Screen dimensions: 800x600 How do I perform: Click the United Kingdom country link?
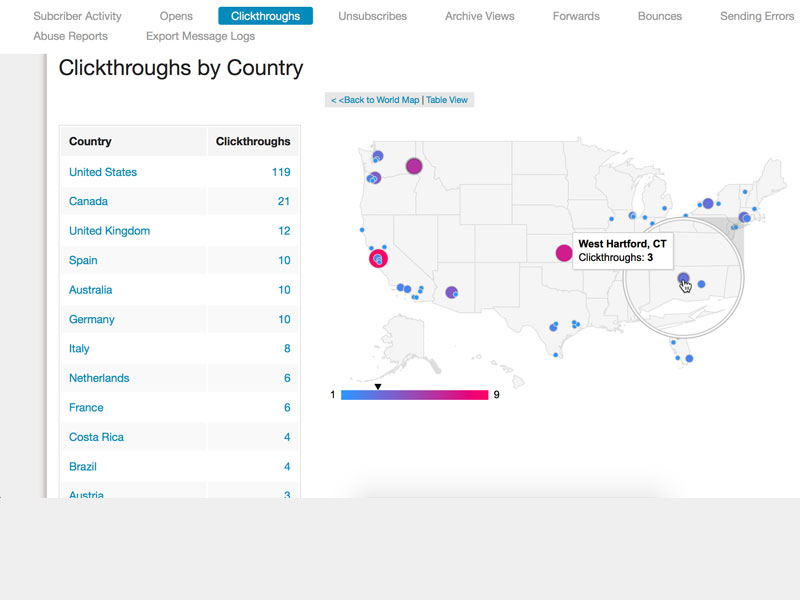pyautogui.click(x=109, y=231)
